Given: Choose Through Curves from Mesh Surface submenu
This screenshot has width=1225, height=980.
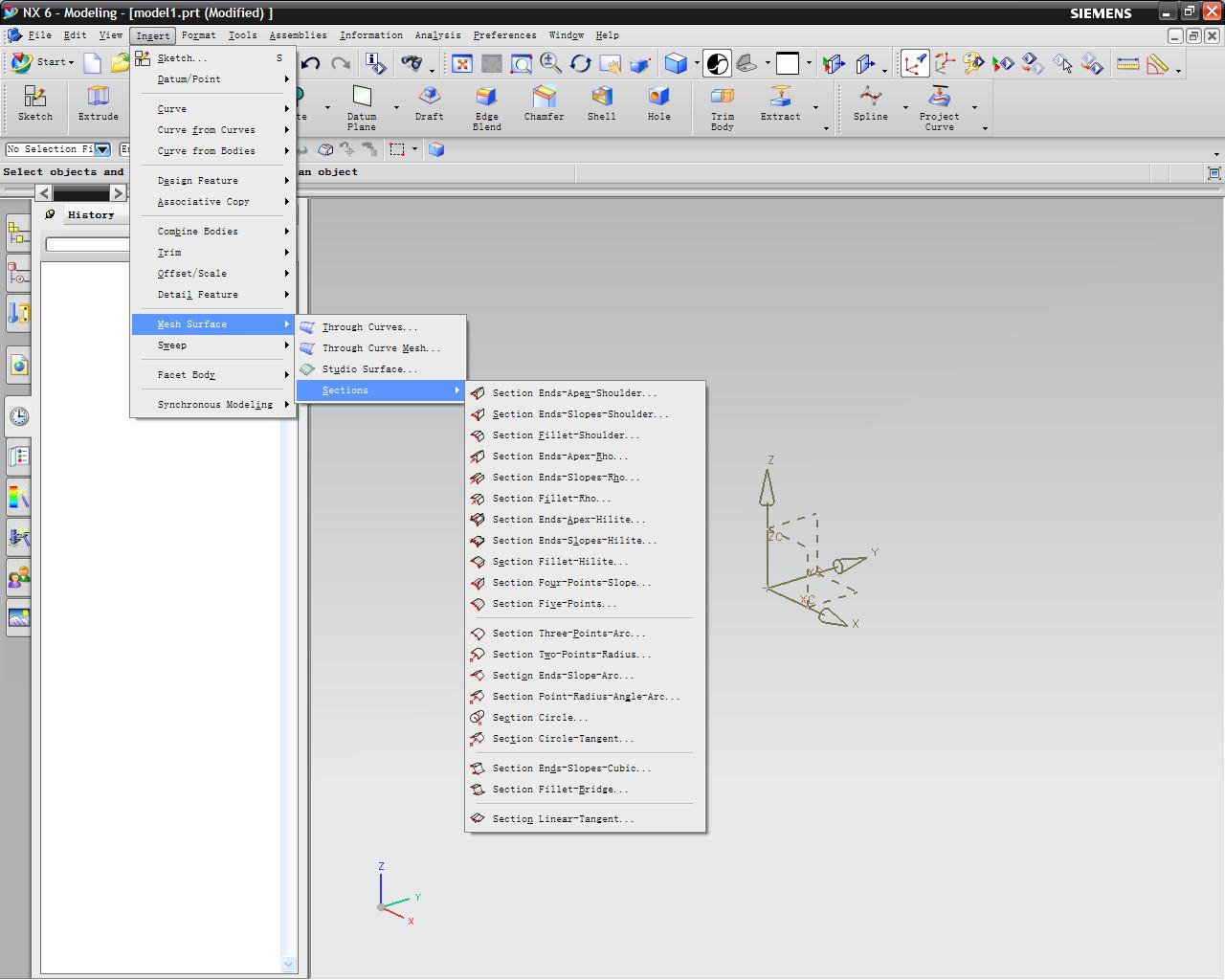Looking at the screenshot, I should (381, 327).
